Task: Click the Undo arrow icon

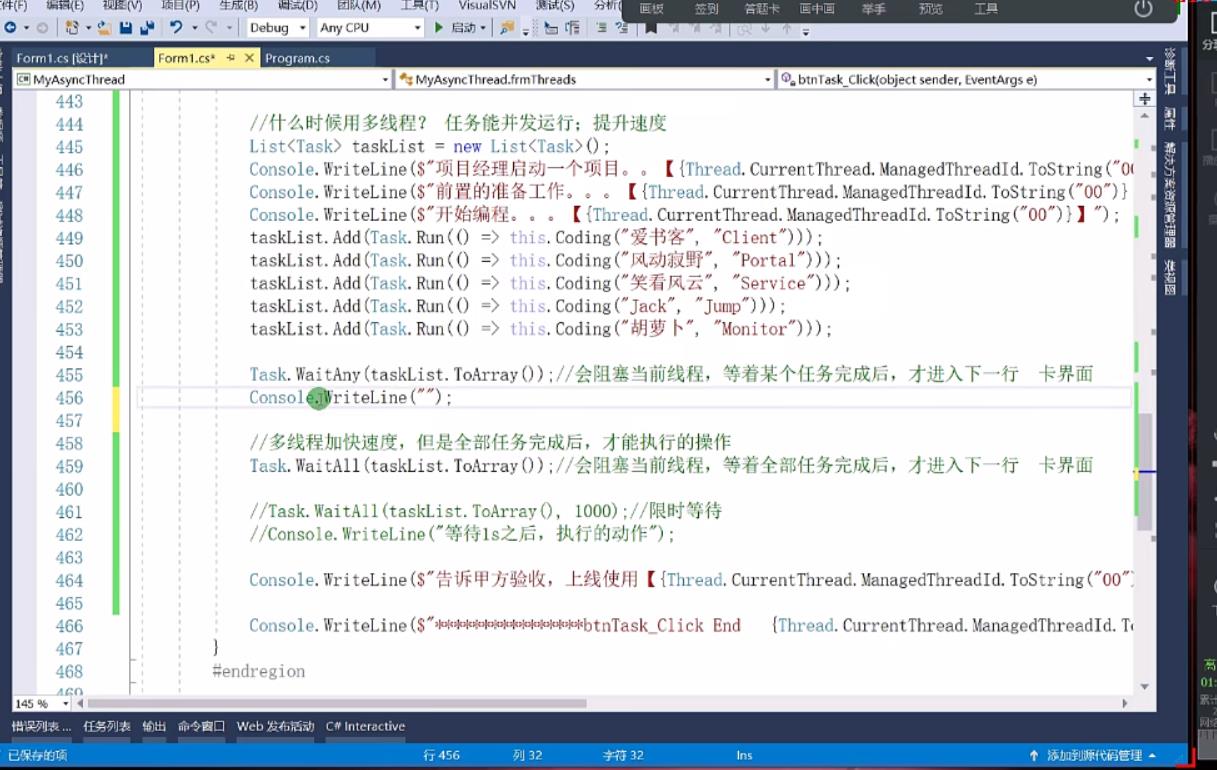Action: [x=176, y=28]
